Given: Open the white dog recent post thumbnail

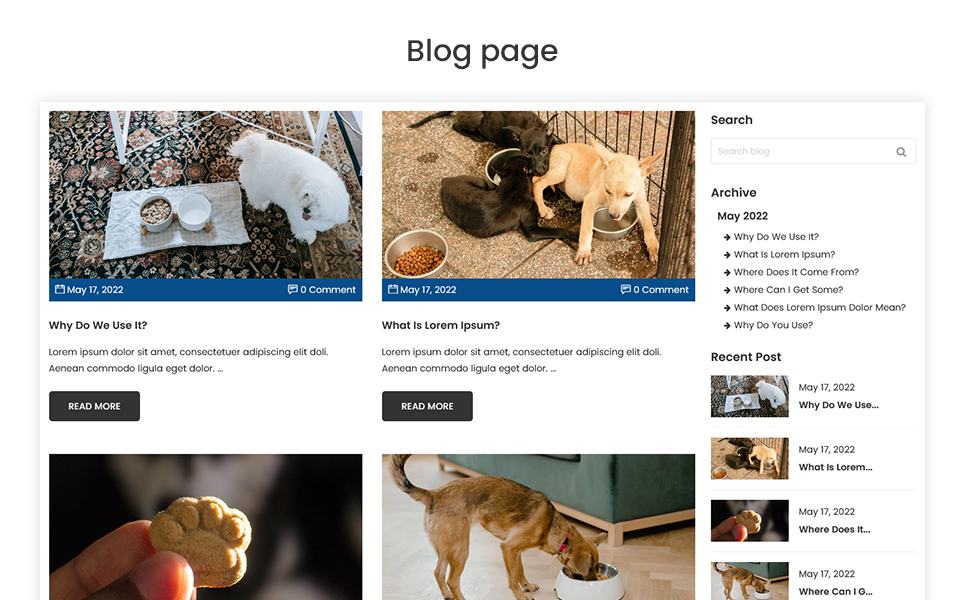Looking at the screenshot, I should (750, 396).
